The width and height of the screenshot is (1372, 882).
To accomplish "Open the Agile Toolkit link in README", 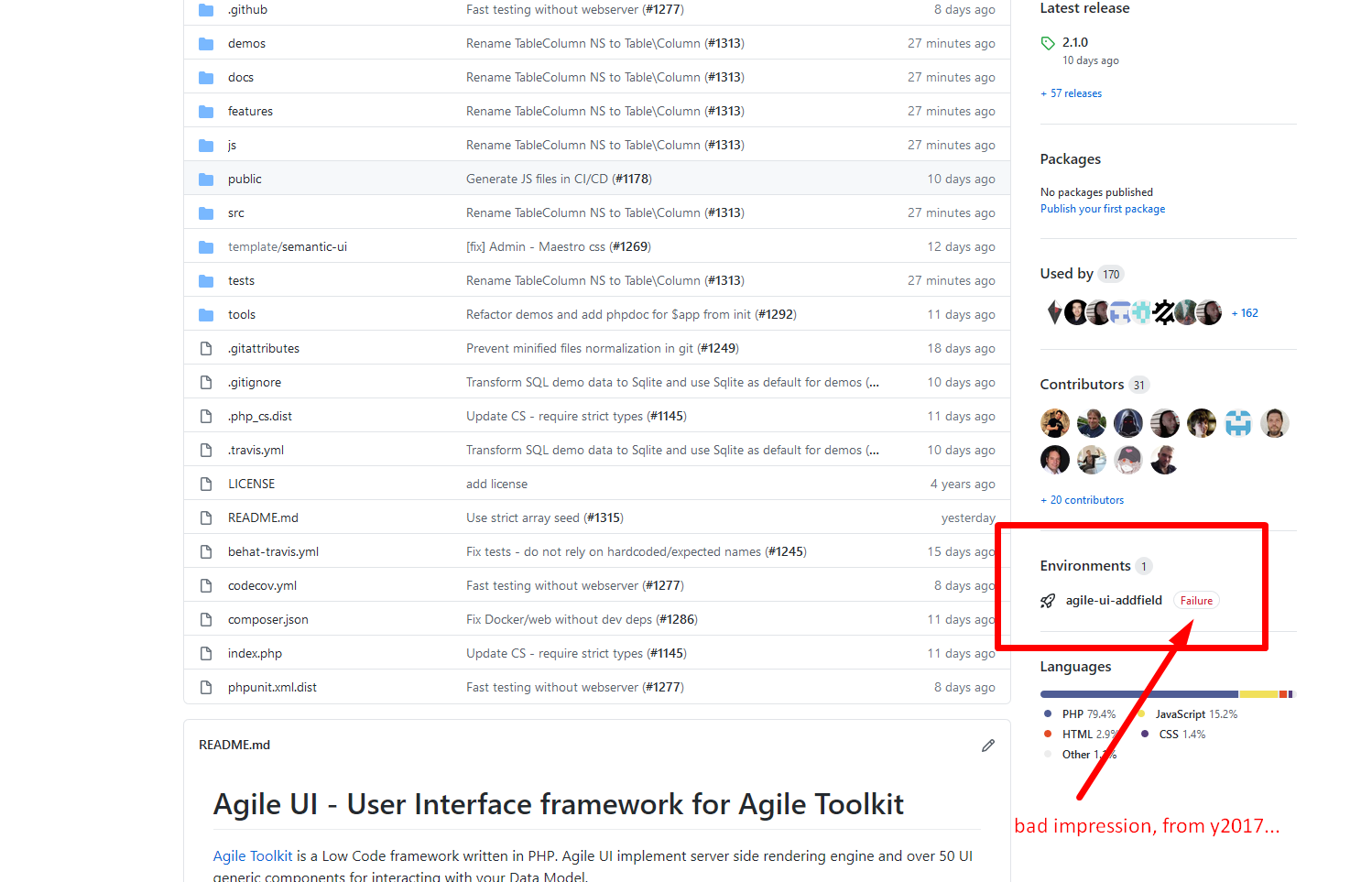I will pyautogui.click(x=252, y=855).
